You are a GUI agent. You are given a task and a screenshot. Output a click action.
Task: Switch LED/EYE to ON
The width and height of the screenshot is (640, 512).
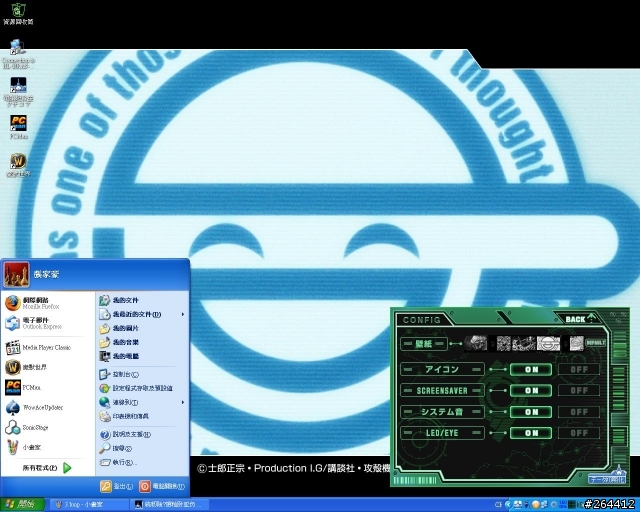tap(531, 433)
